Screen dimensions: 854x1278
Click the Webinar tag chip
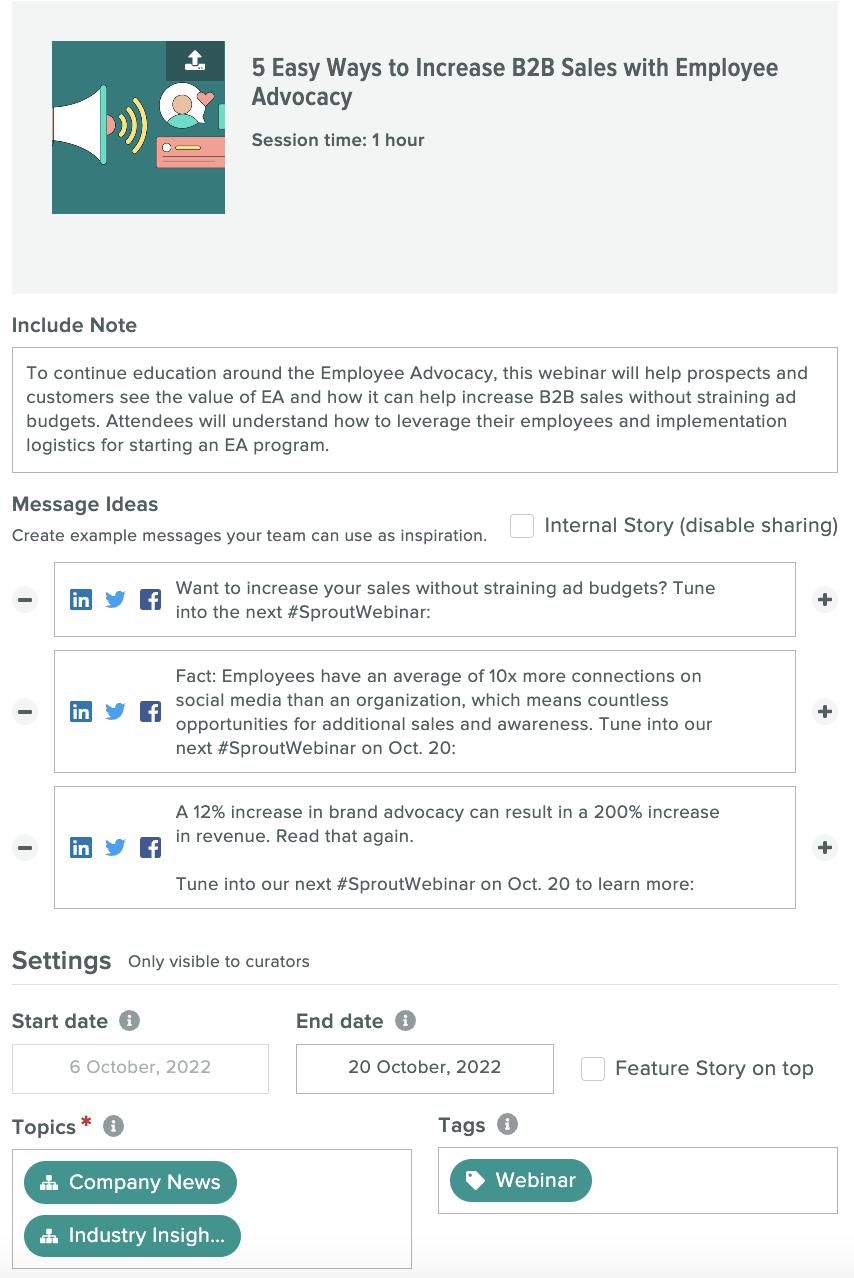521,1181
